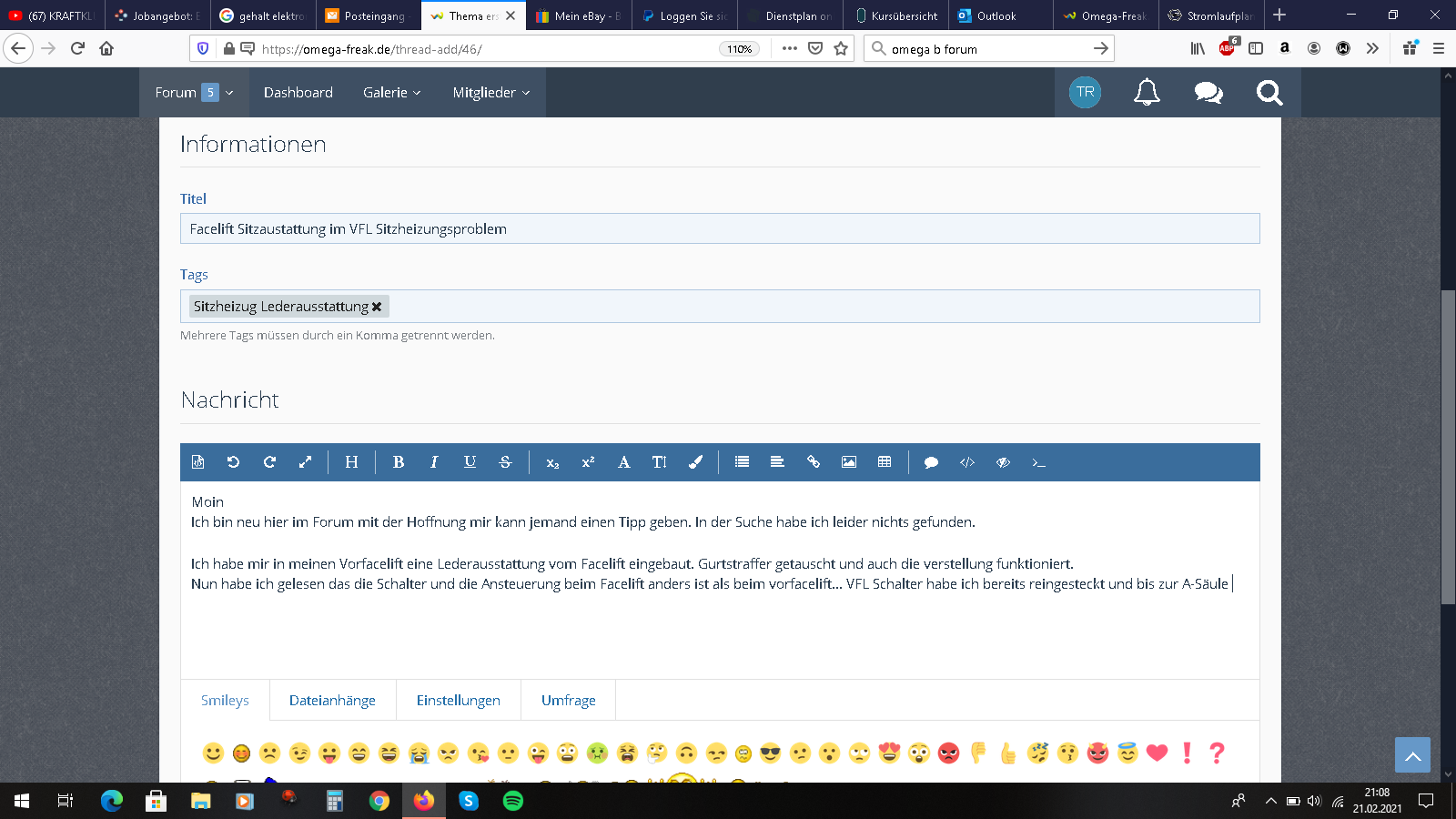
Task: Insert an image using the picture icon
Action: pyautogui.click(x=849, y=462)
